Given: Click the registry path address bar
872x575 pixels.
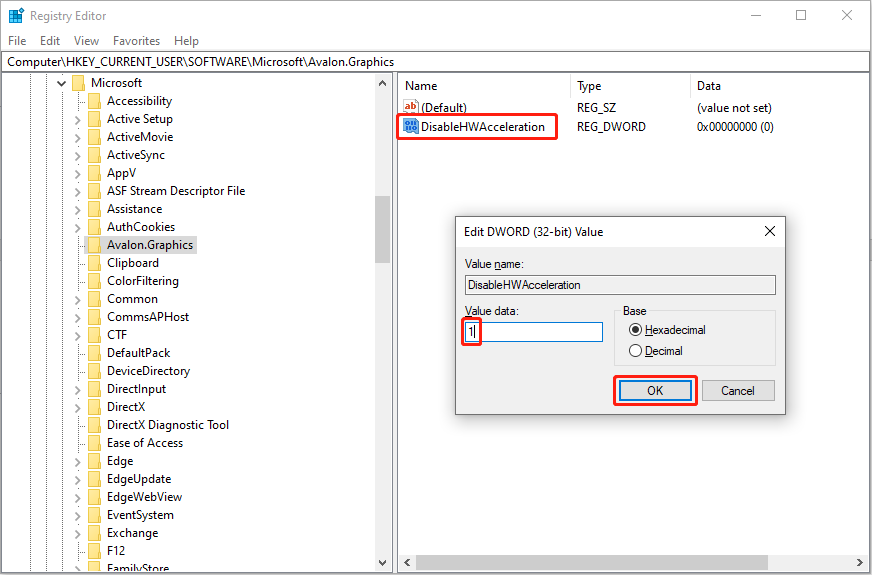Looking at the screenshot, I should pyautogui.click(x=435, y=62).
